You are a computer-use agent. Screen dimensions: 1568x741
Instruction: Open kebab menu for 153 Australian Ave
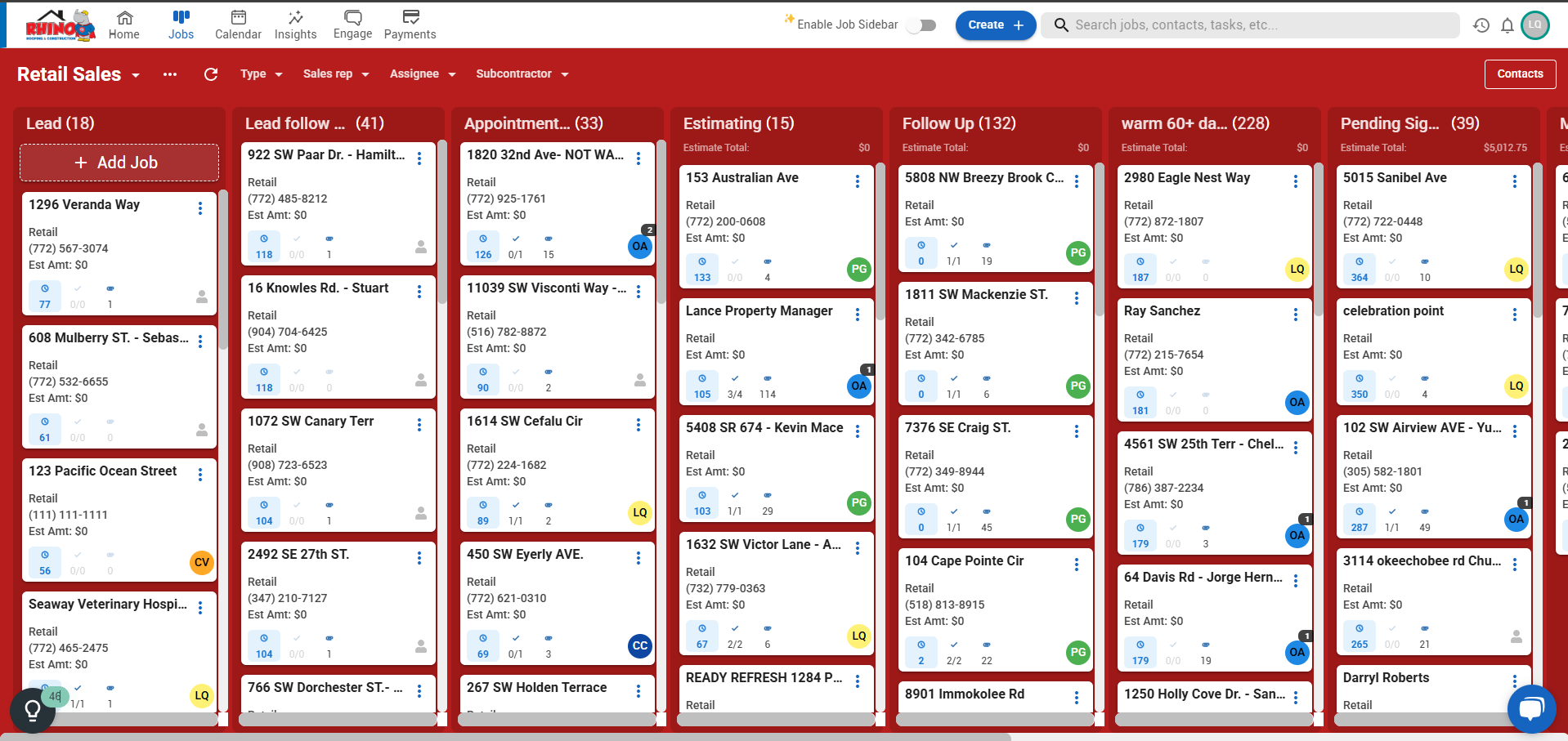pyautogui.click(x=858, y=181)
